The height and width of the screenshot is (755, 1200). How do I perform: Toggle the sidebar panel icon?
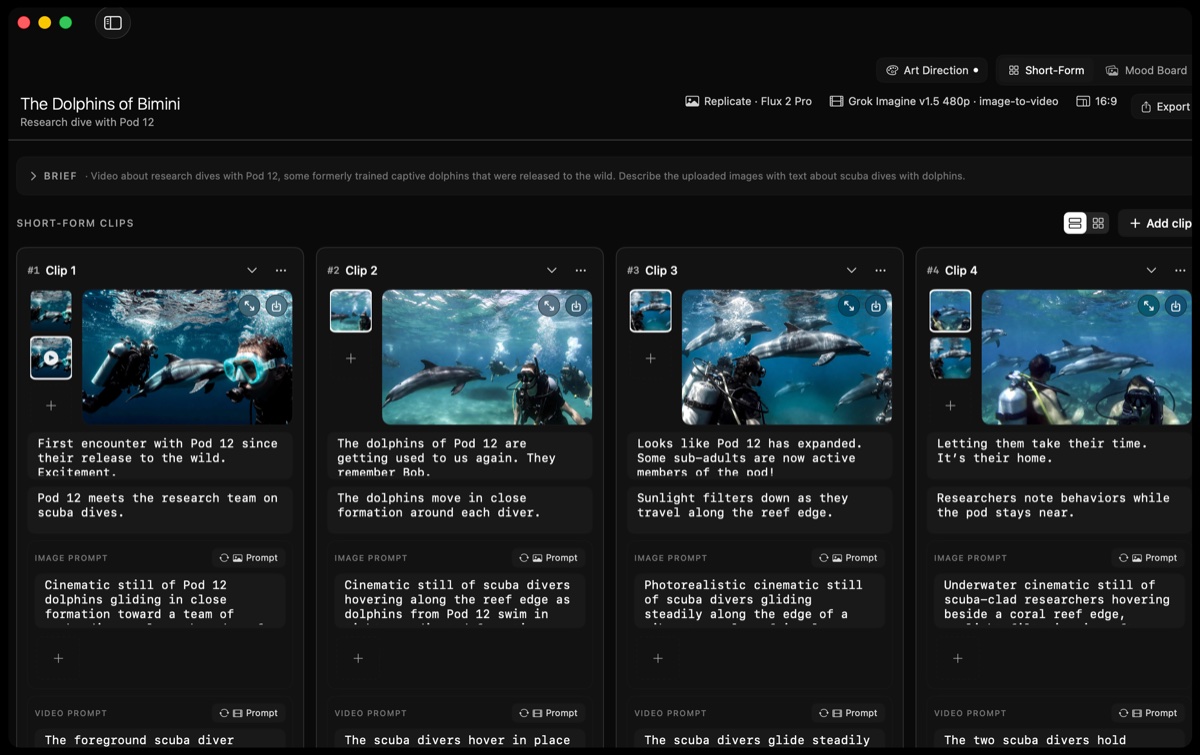click(113, 23)
